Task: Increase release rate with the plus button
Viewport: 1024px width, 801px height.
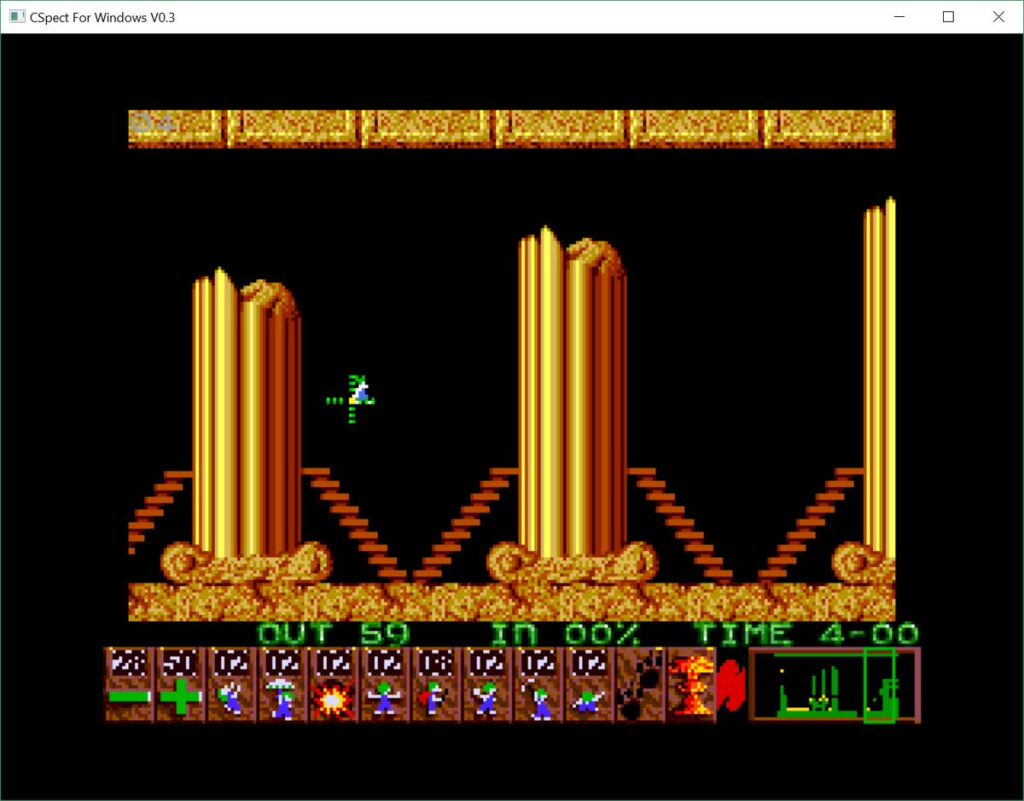Action: tap(180, 685)
